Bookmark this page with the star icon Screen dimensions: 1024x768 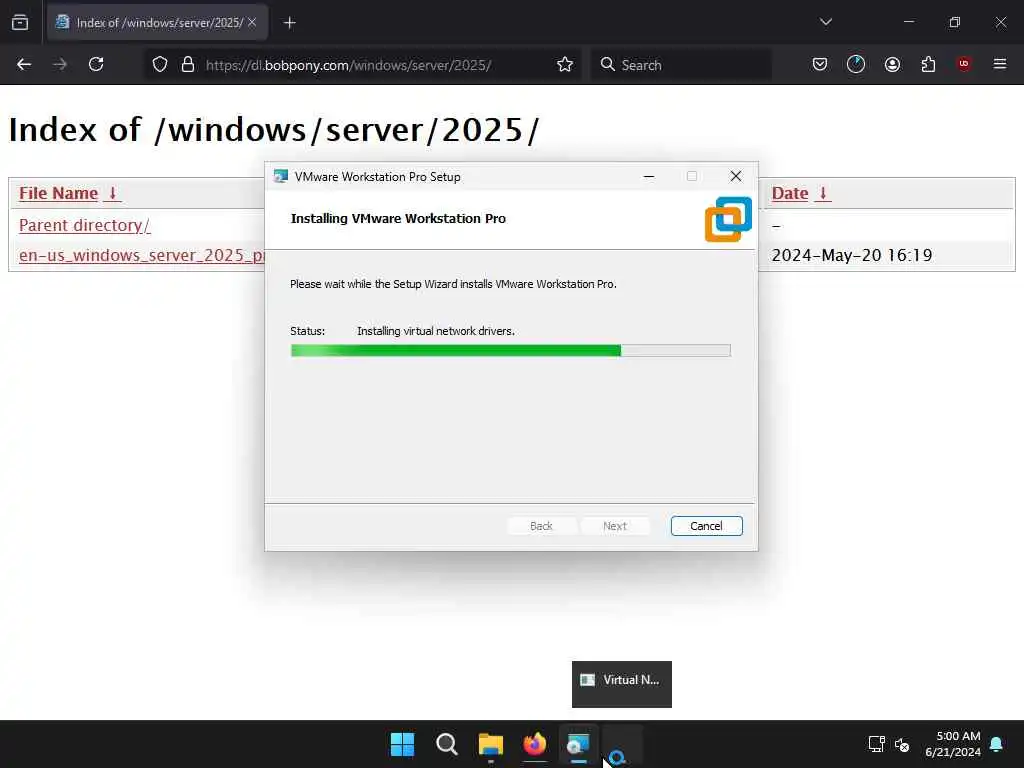[x=565, y=64]
